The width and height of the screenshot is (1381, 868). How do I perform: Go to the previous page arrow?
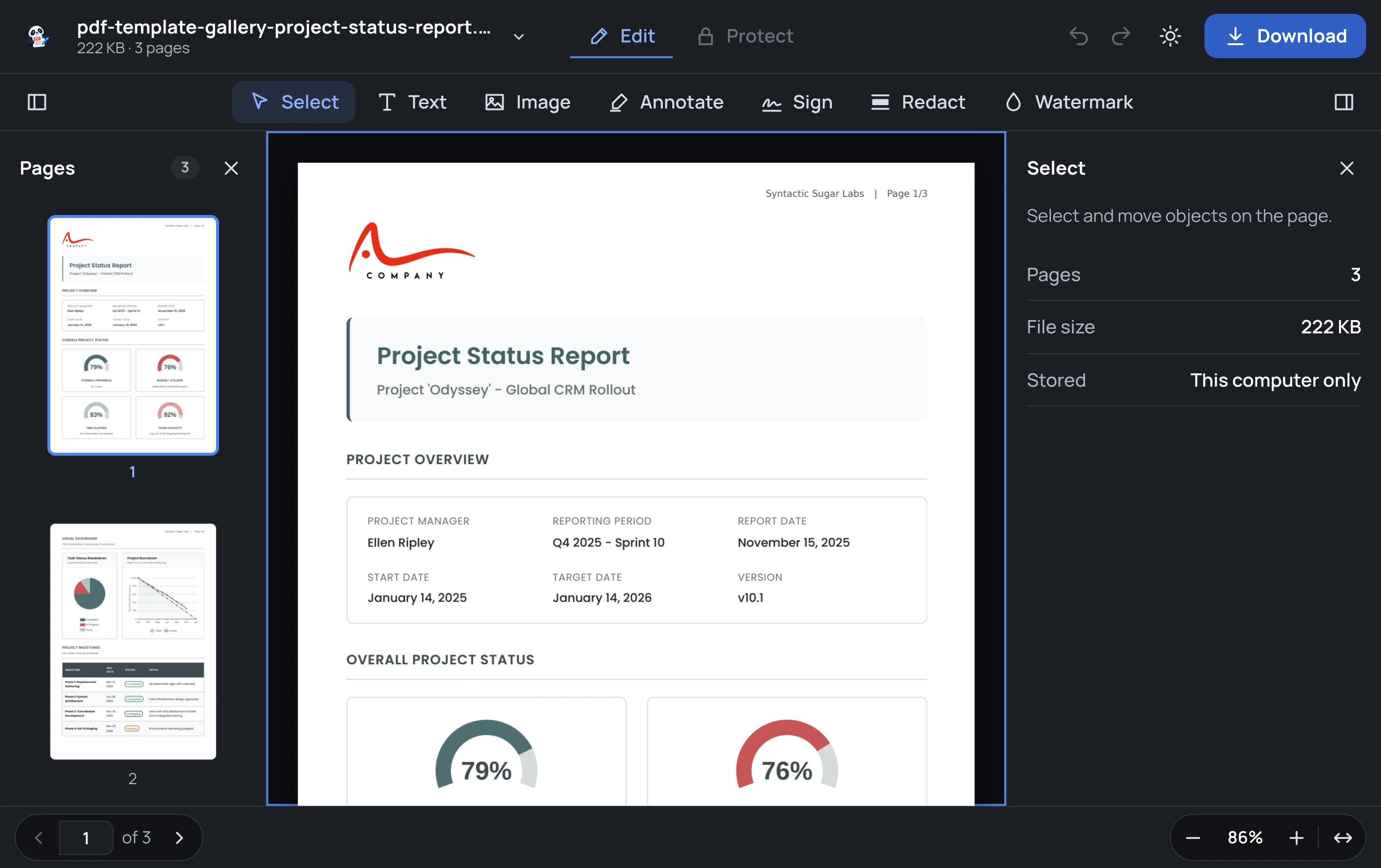(x=39, y=837)
